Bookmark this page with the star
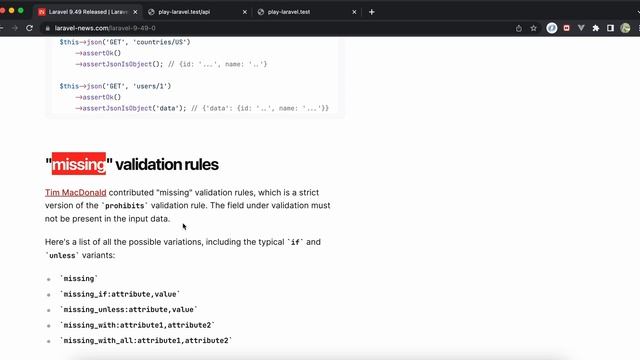The width and height of the screenshot is (640, 360). (x=533, y=28)
